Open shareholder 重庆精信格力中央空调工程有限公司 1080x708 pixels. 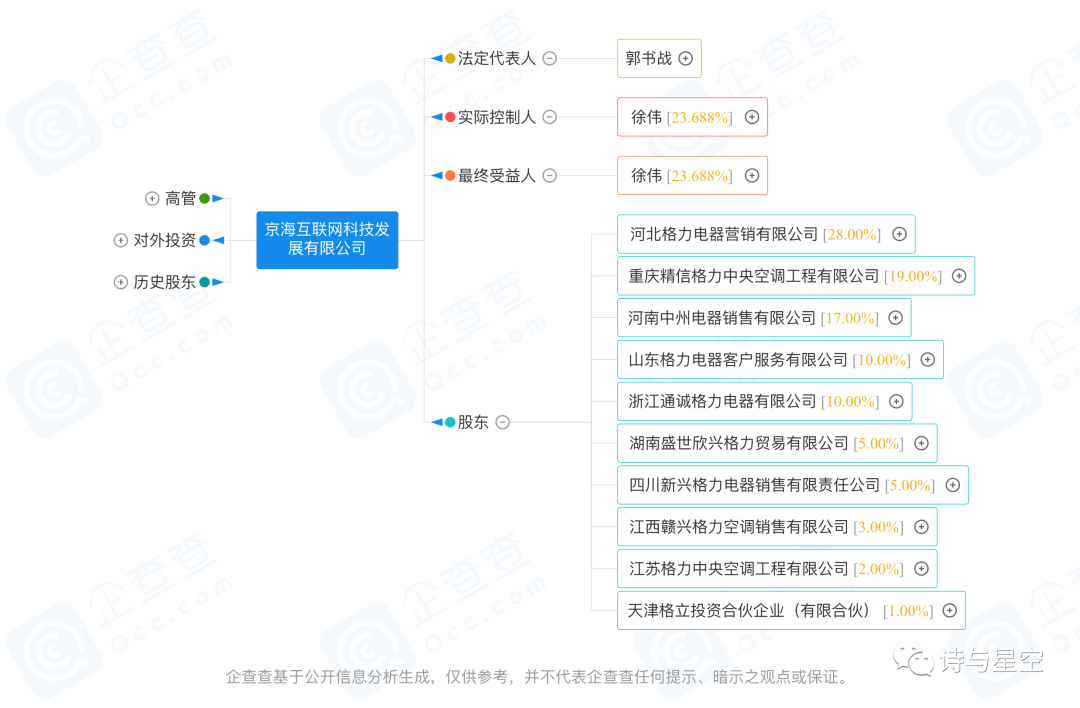796,276
